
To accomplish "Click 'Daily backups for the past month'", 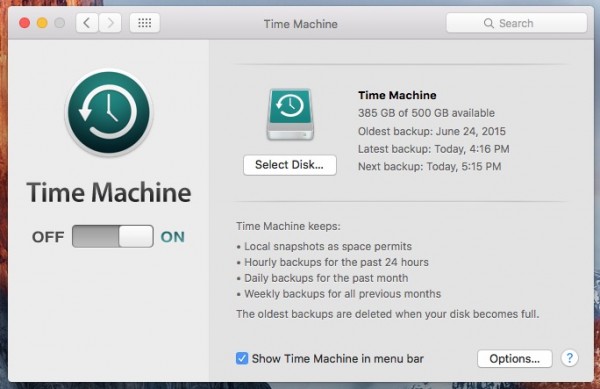I will point(326,278).
